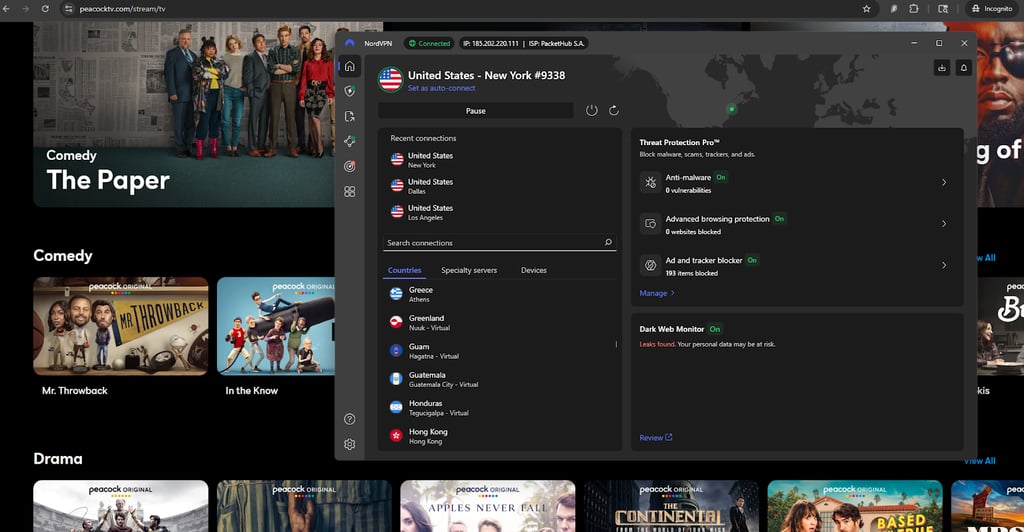The height and width of the screenshot is (532, 1024).
Task: Click the browser tab search icon
Action: [943, 8]
